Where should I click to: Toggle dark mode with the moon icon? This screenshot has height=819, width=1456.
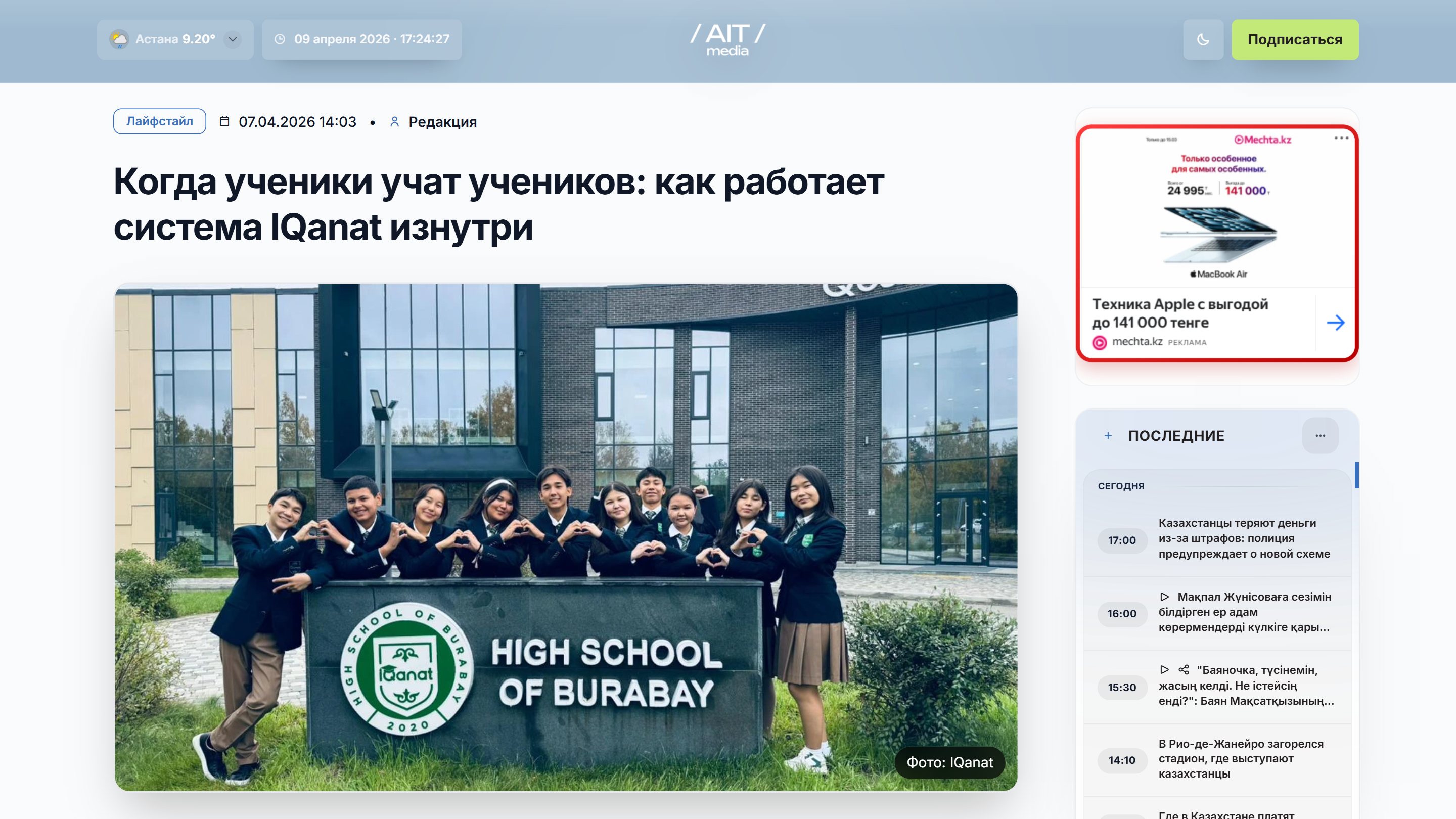pyautogui.click(x=1203, y=39)
